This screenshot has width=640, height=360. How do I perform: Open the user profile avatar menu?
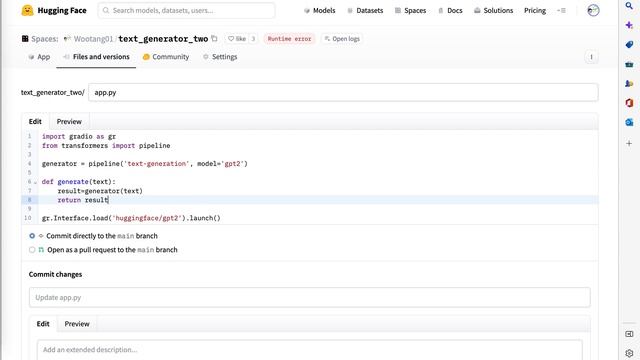click(x=593, y=10)
